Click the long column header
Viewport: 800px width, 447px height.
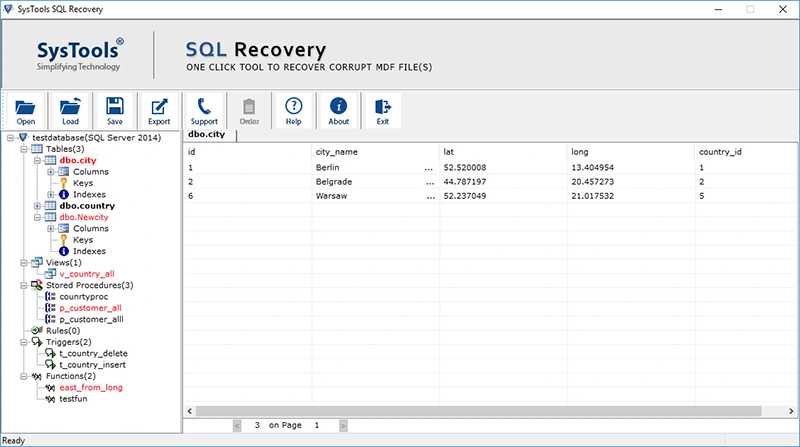coord(631,152)
